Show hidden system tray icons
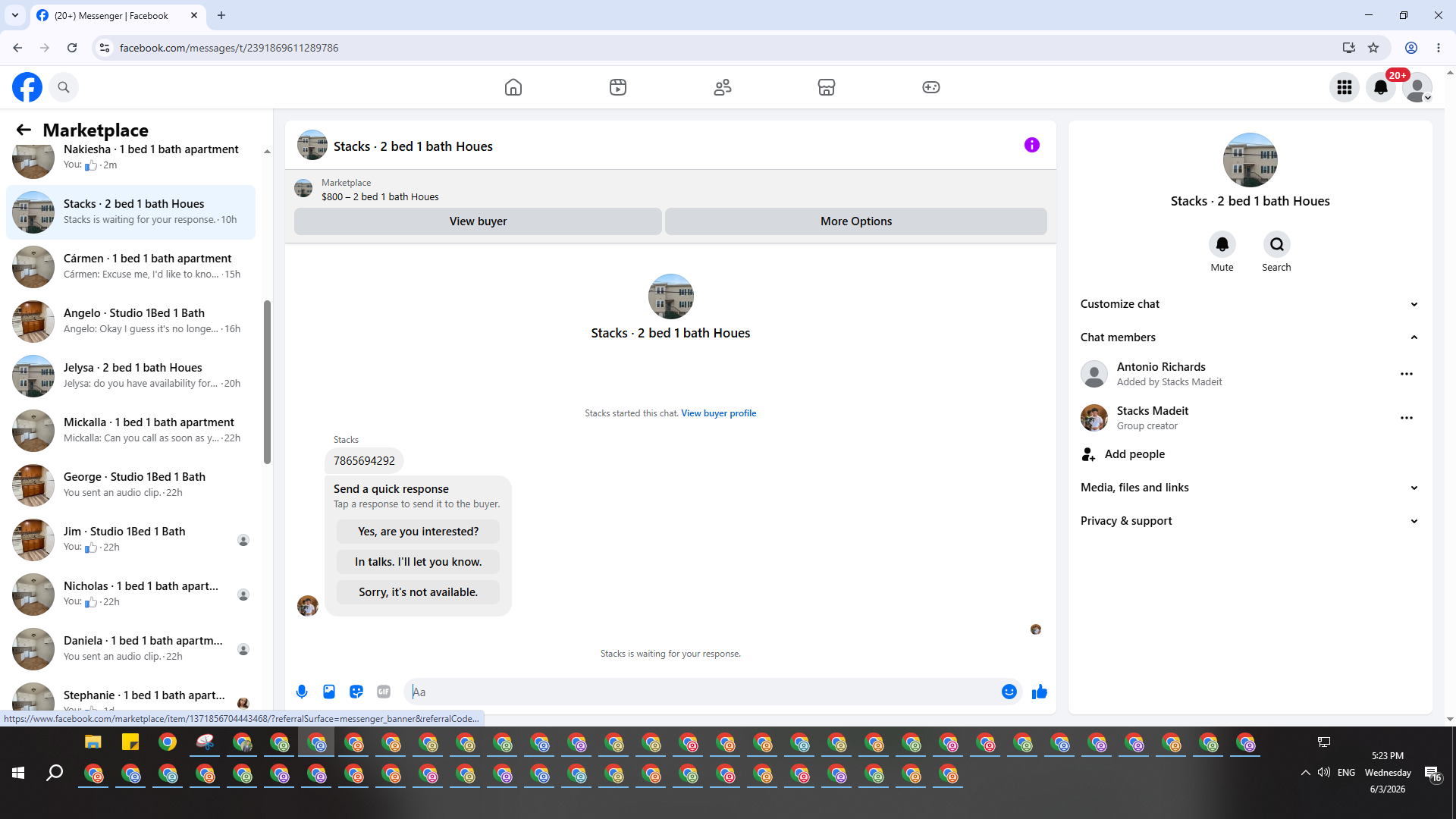1456x819 pixels. pyautogui.click(x=1305, y=773)
